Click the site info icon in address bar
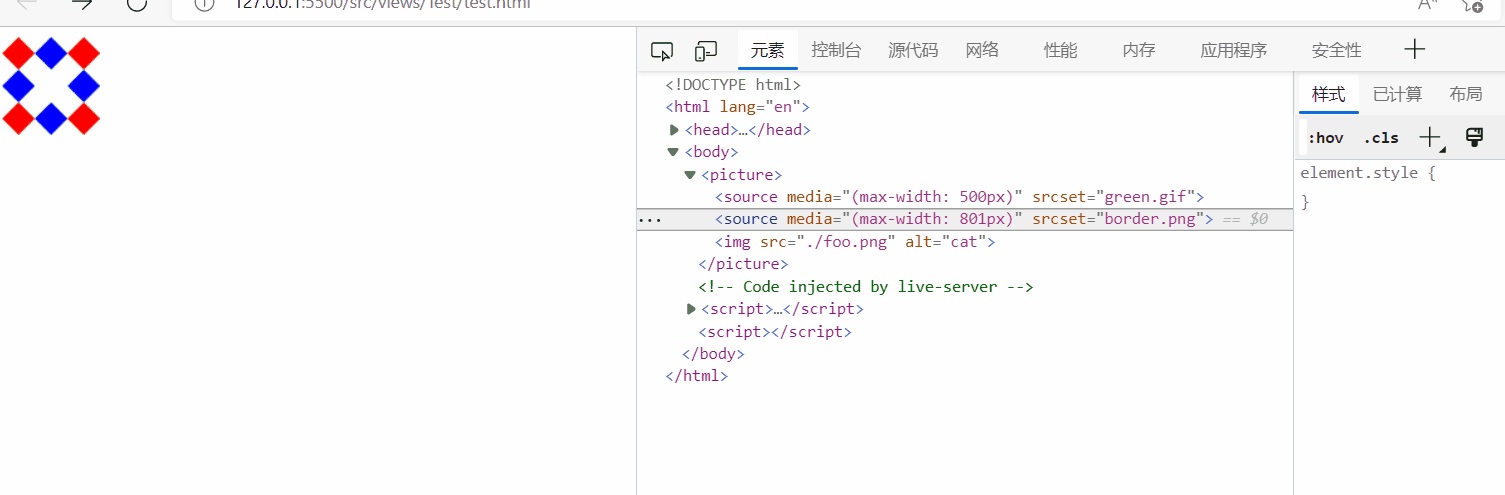 tap(205, 4)
